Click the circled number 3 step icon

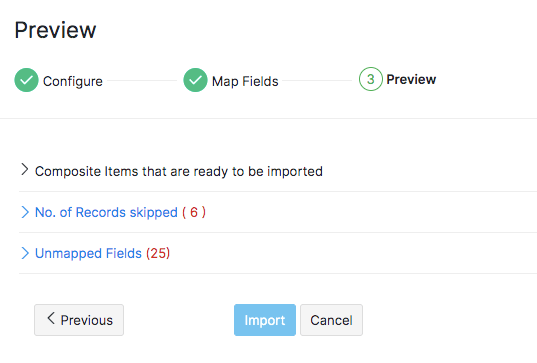click(x=371, y=79)
